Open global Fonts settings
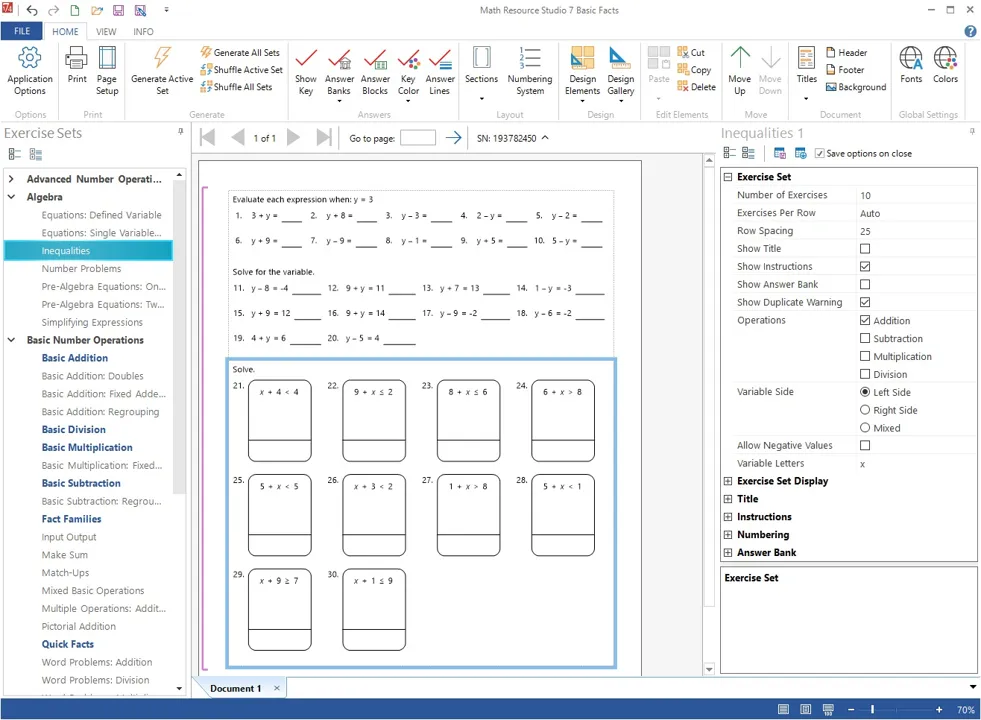981x720 pixels. 911,65
